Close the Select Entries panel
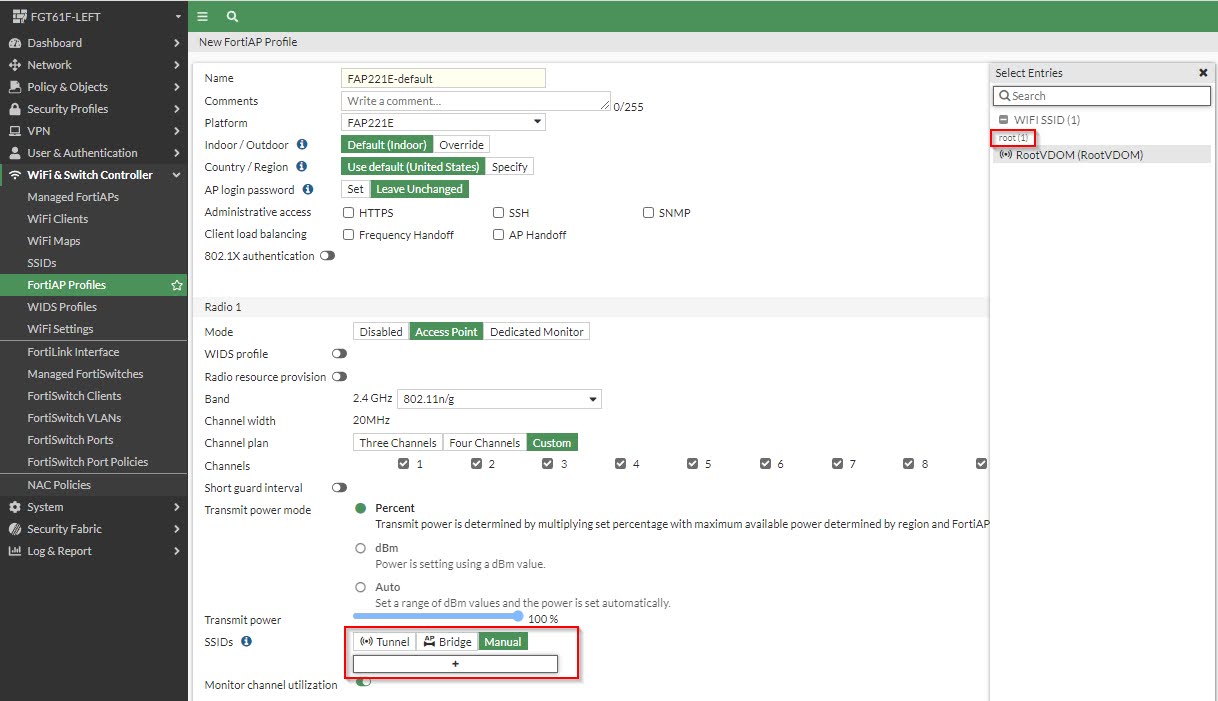Viewport: 1218px width, 701px height. [1203, 73]
